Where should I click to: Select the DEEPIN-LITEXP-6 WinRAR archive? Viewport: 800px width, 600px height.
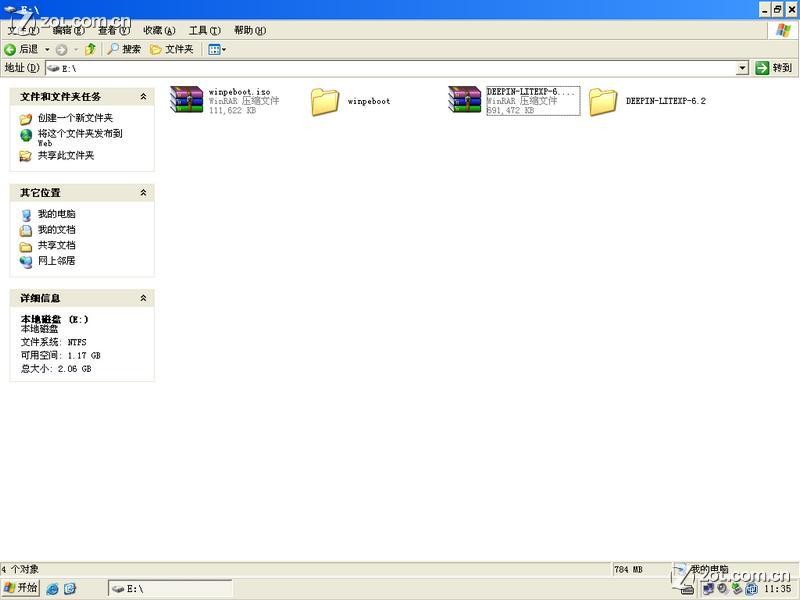point(465,100)
